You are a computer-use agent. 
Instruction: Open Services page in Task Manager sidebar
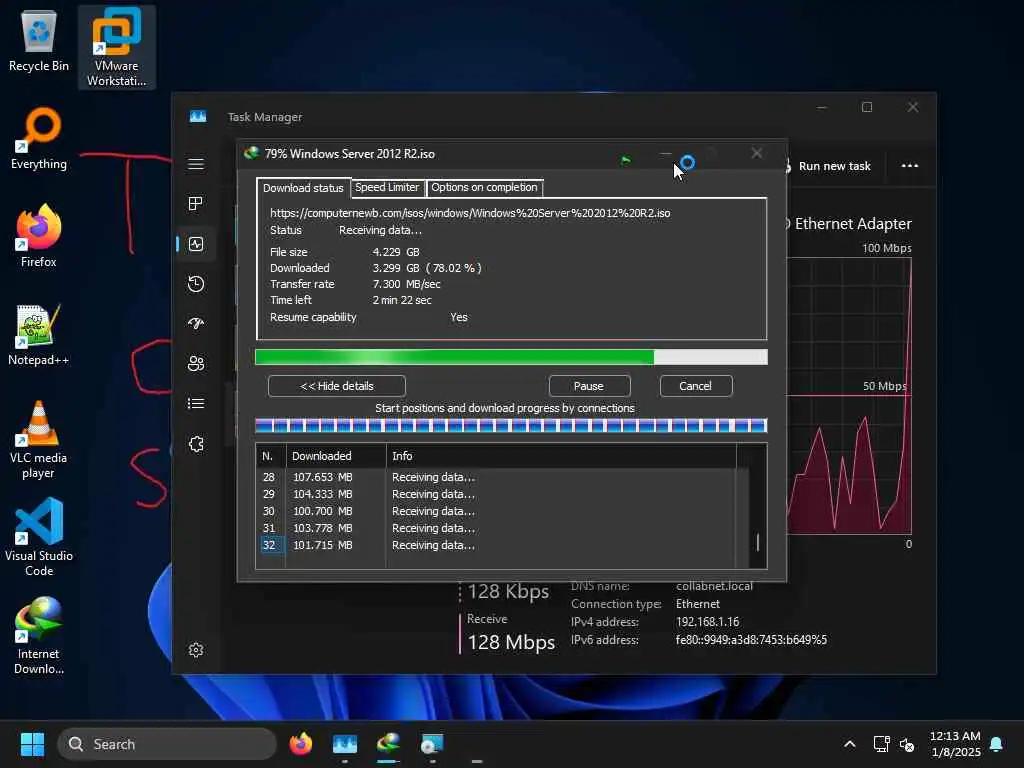coord(196,444)
